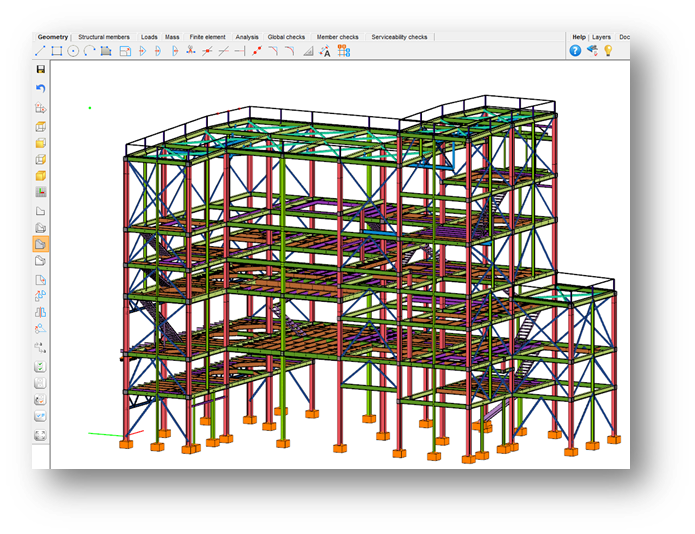Click the Help menu label
Viewport: 695px width, 534px height.
point(578,37)
